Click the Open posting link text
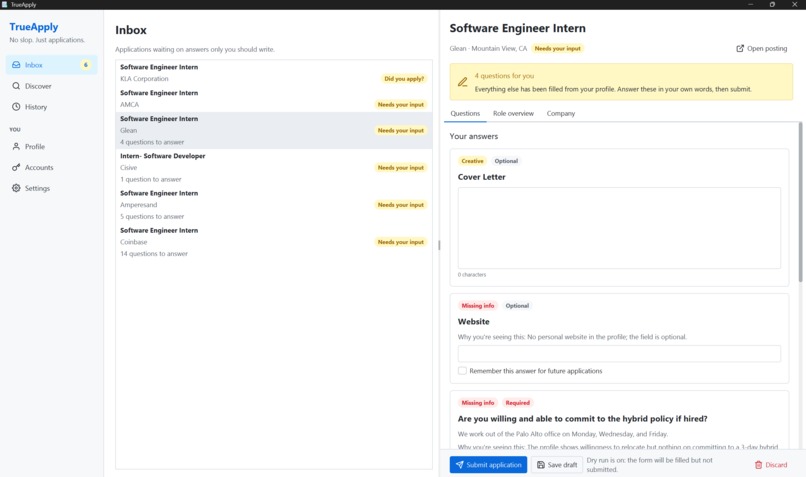Image resolution: width=806 pixels, height=477 pixels. 767,48
